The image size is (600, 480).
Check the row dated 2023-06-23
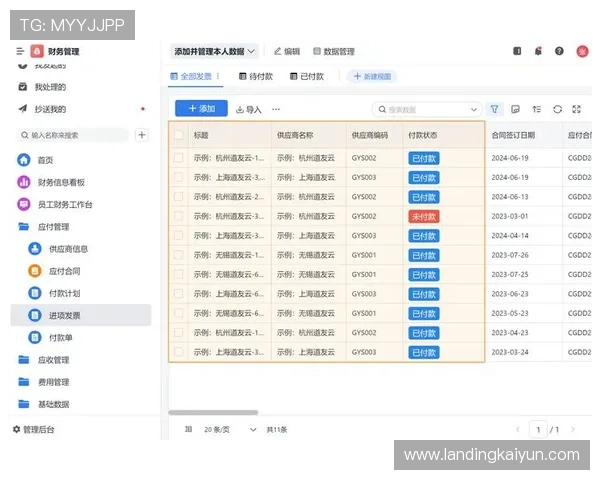tap(178, 294)
